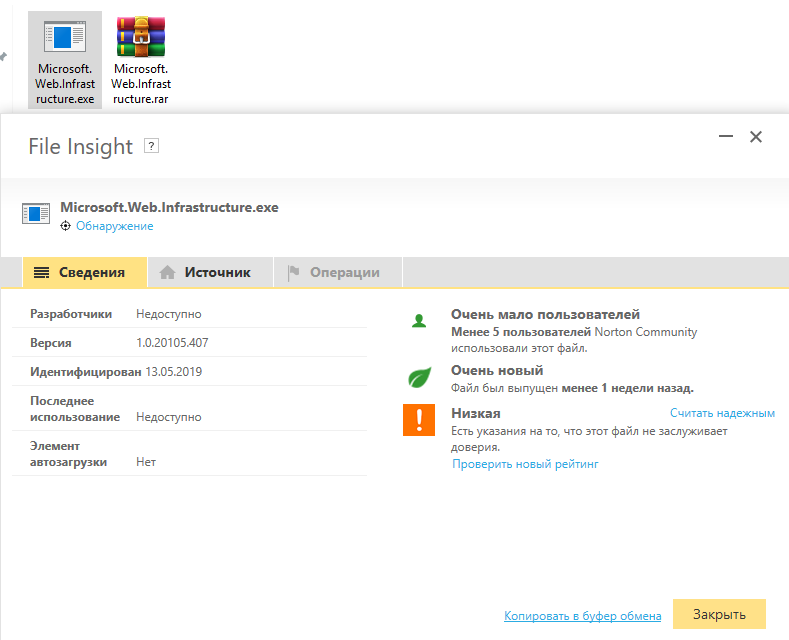Click the Microsoft.Web.Infrastructure.exe title text in dialog
Viewport: 789px width, 640px height.
click(x=170, y=207)
